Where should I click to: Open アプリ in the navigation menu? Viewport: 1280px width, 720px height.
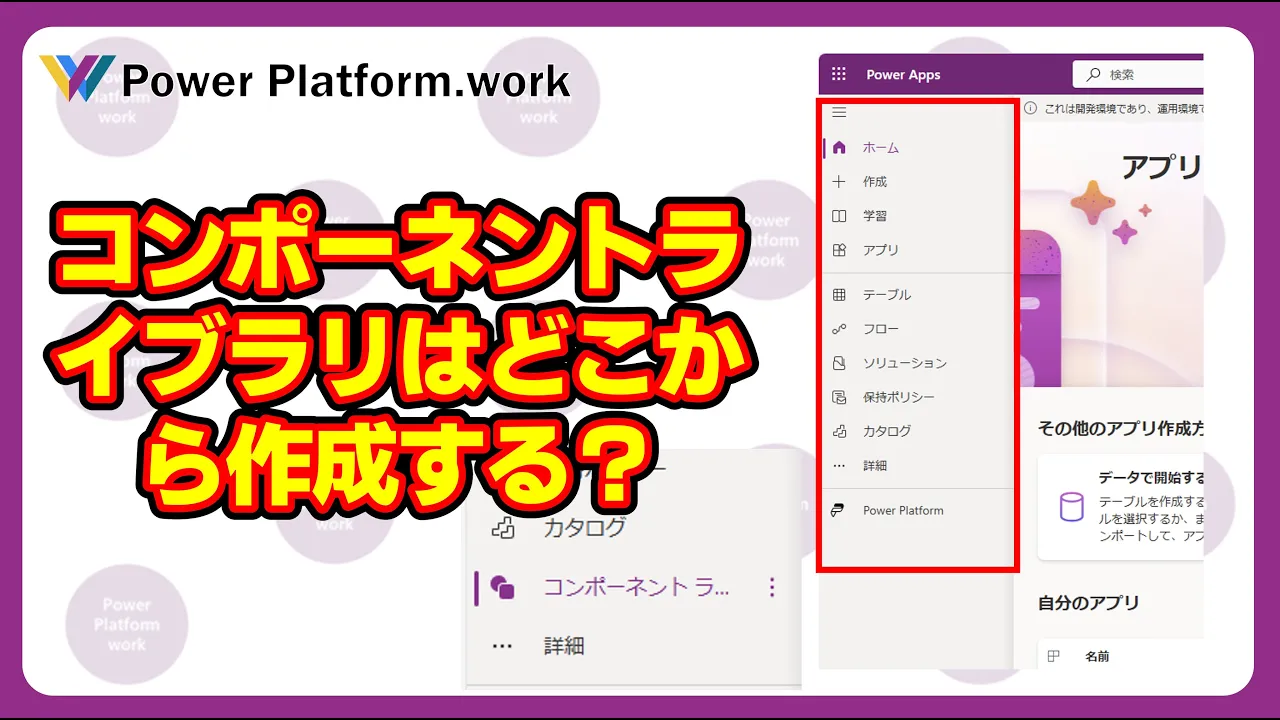[x=881, y=250]
